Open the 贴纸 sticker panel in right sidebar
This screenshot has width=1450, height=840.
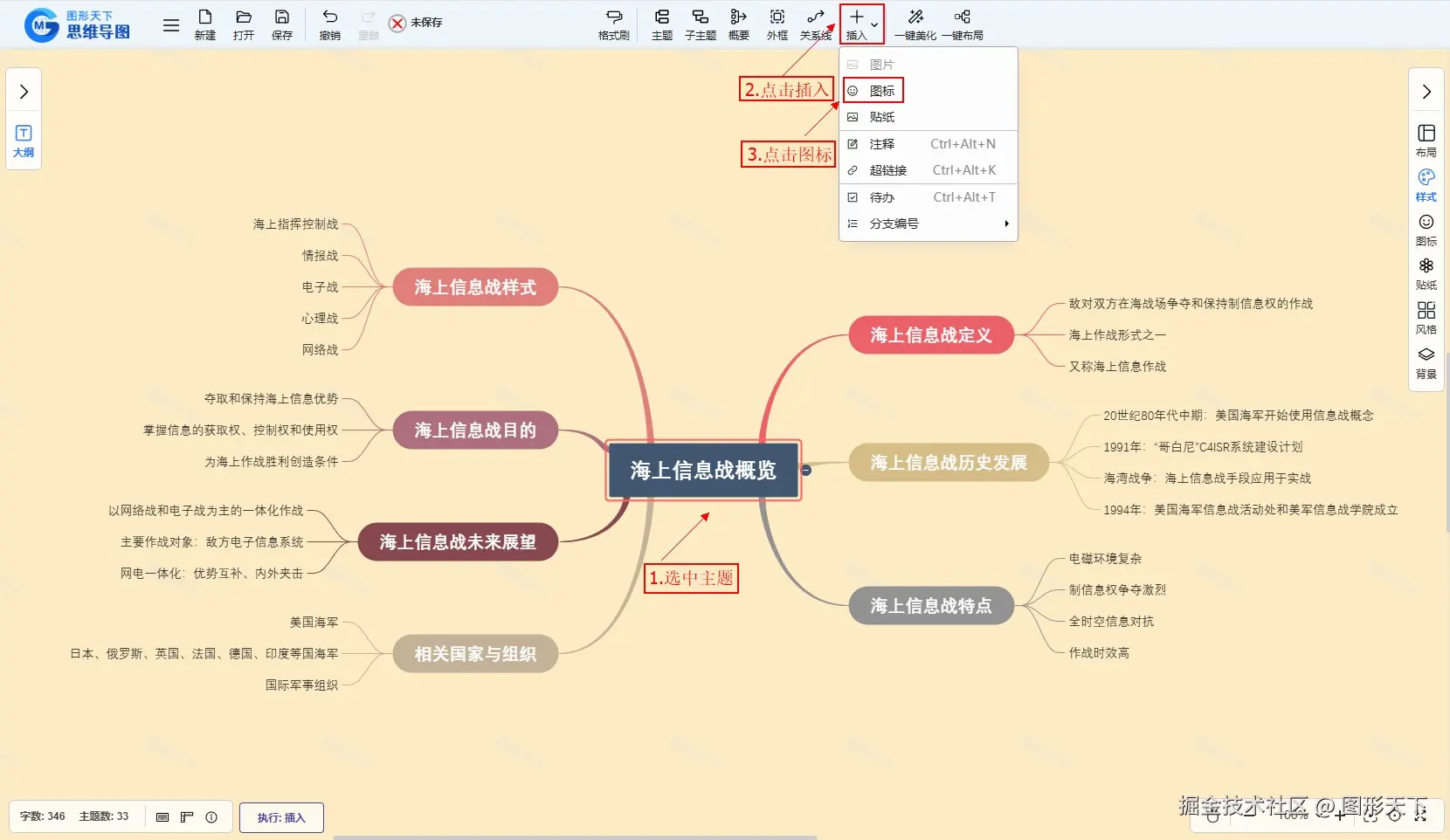(1426, 274)
